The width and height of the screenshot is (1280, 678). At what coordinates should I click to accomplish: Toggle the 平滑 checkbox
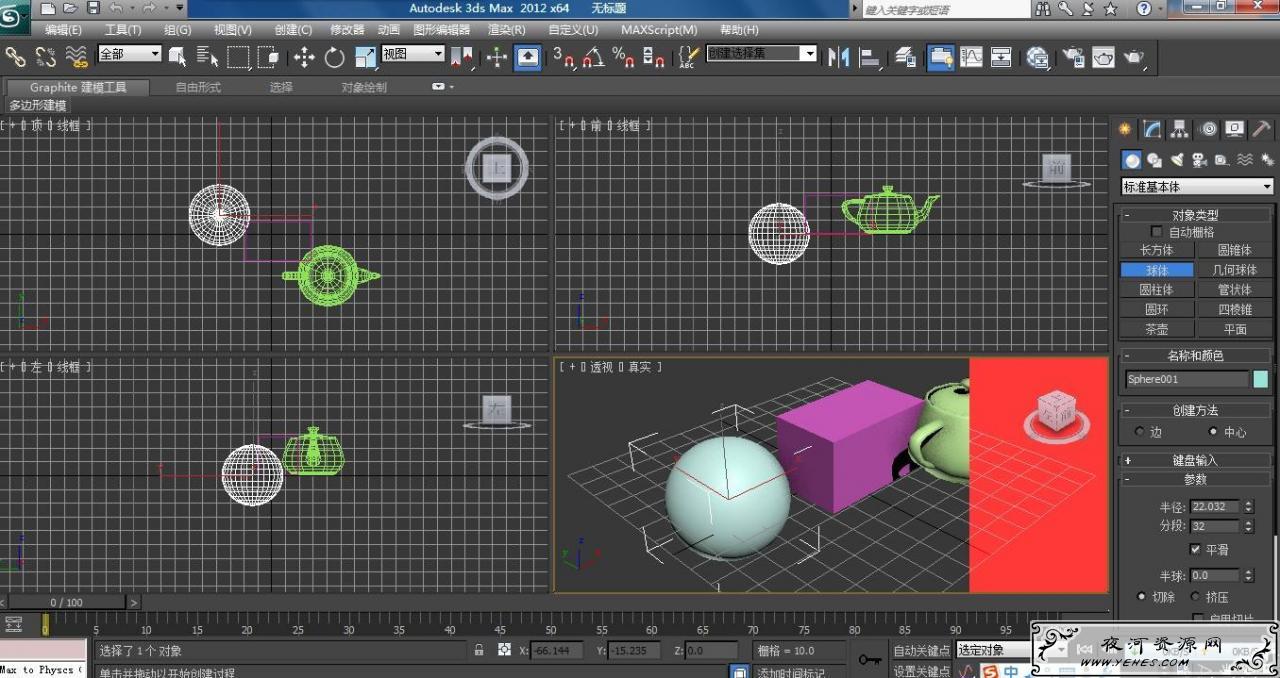tap(1195, 549)
